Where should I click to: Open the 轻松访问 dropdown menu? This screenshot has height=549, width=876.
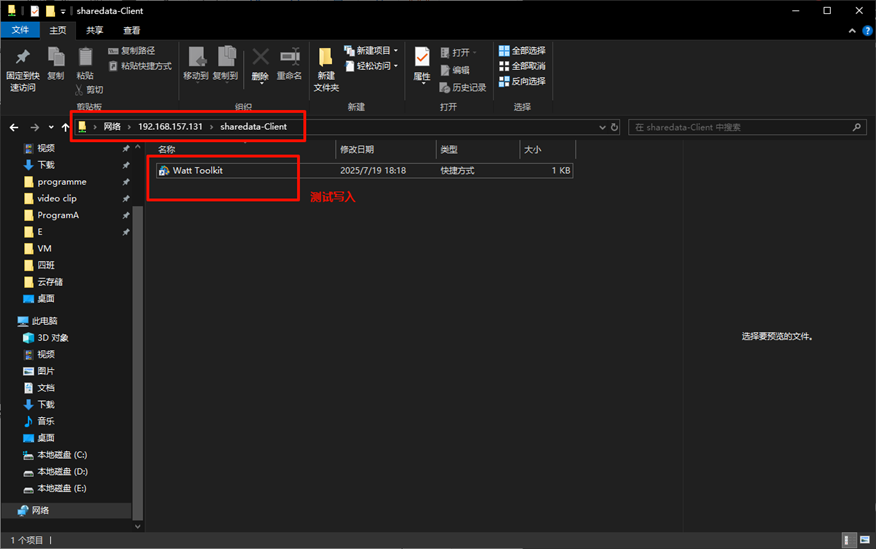point(372,66)
